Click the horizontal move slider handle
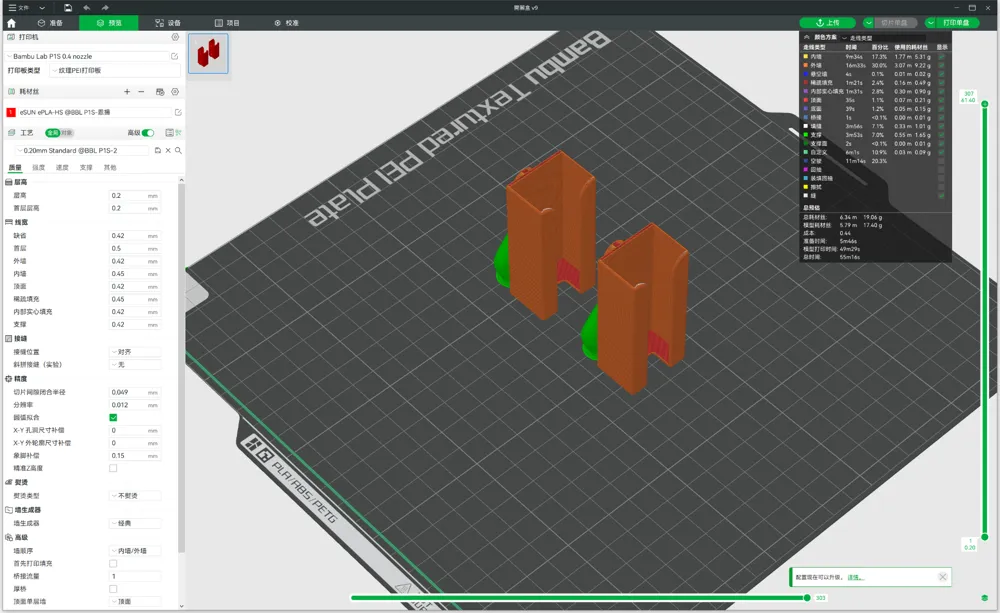This screenshot has width=1000, height=613. coord(807,598)
